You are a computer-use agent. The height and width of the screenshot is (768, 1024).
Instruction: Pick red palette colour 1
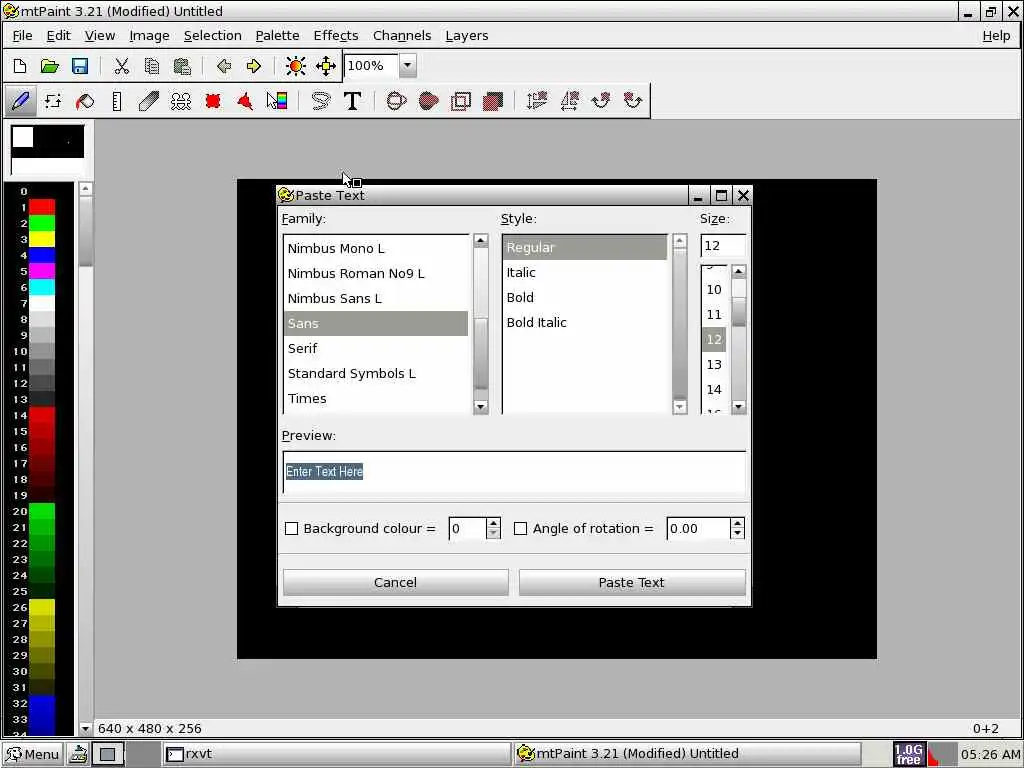click(x=42, y=208)
